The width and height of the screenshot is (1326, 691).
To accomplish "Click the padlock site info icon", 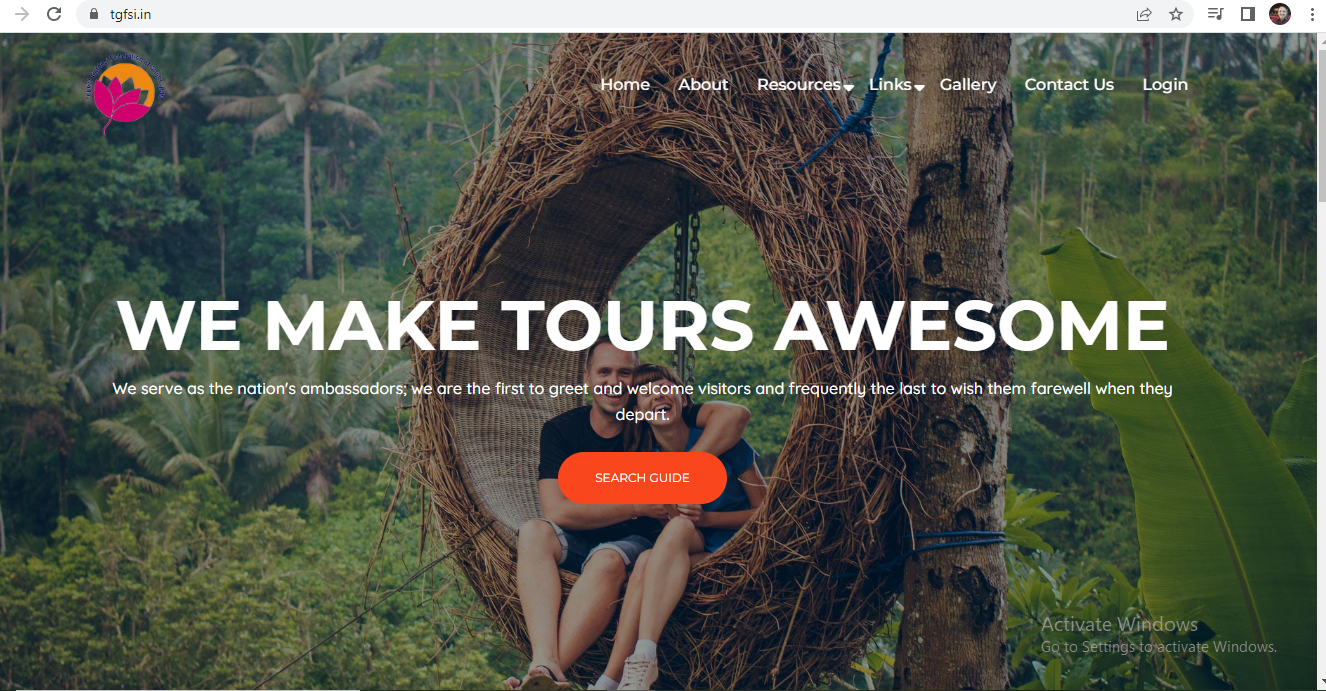I will [x=94, y=14].
